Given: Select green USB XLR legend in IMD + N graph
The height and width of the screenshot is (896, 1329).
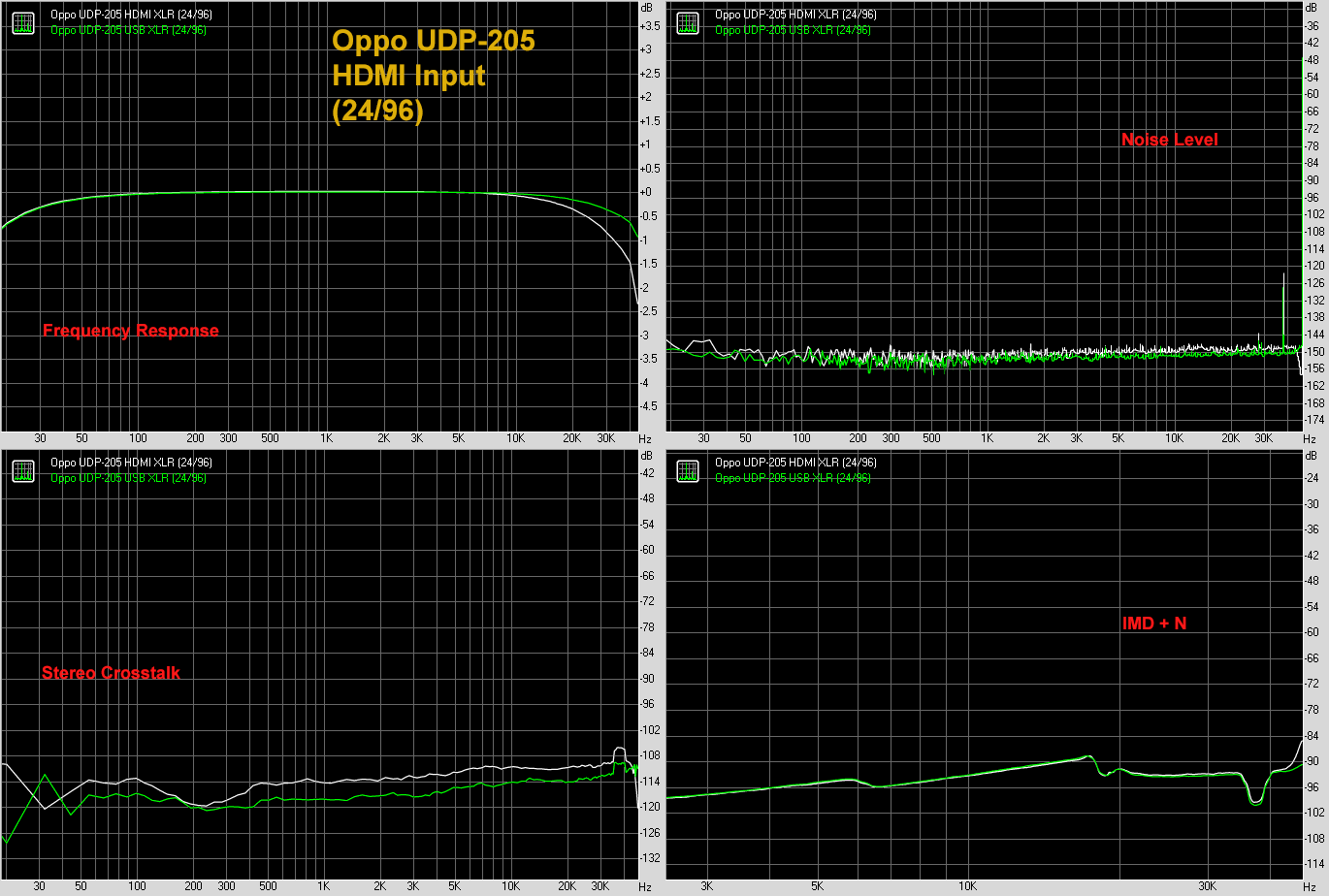Looking at the screenshot, I should pos(793,478).
